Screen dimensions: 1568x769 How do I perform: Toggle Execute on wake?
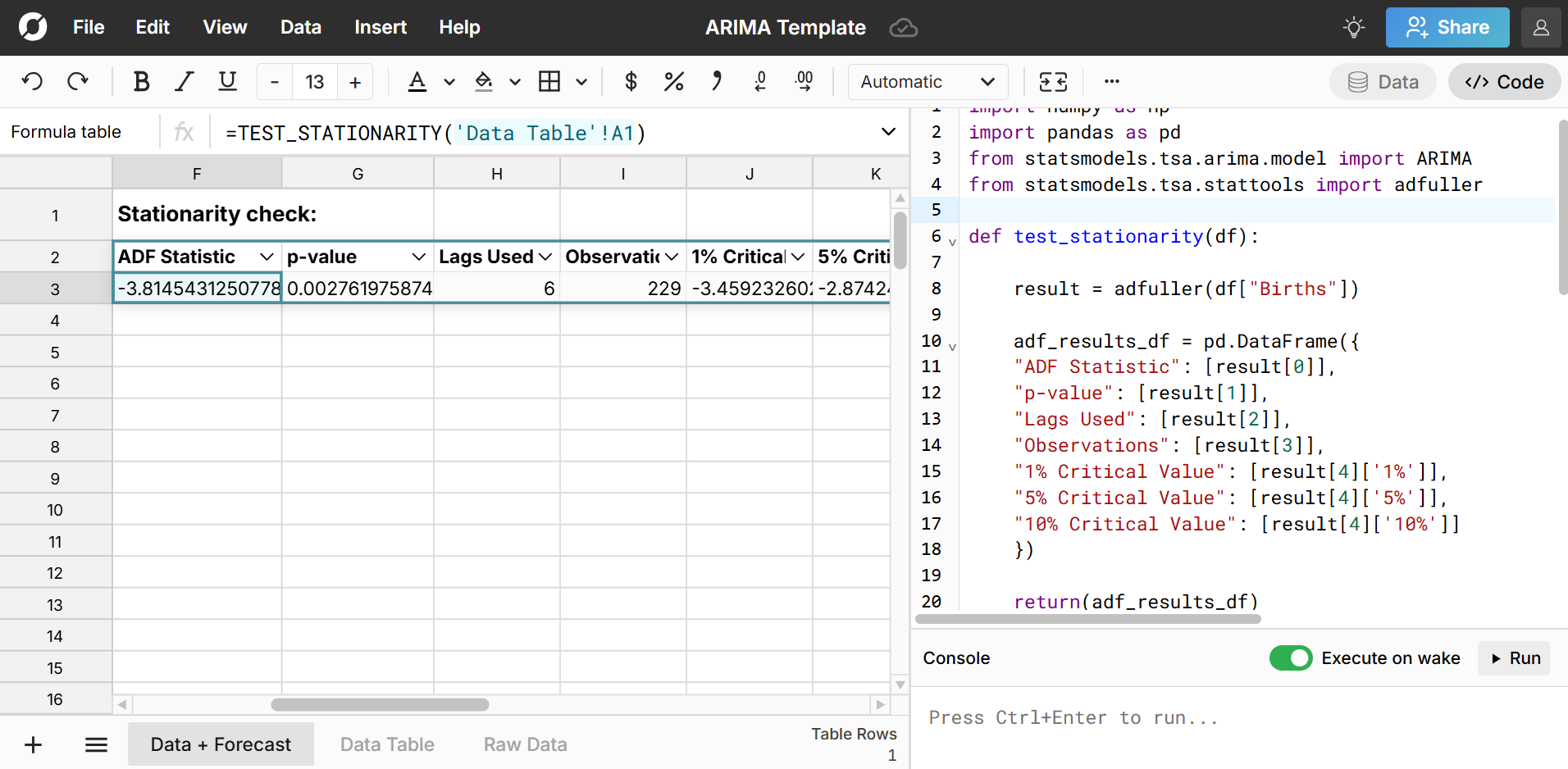(1292, 658)
